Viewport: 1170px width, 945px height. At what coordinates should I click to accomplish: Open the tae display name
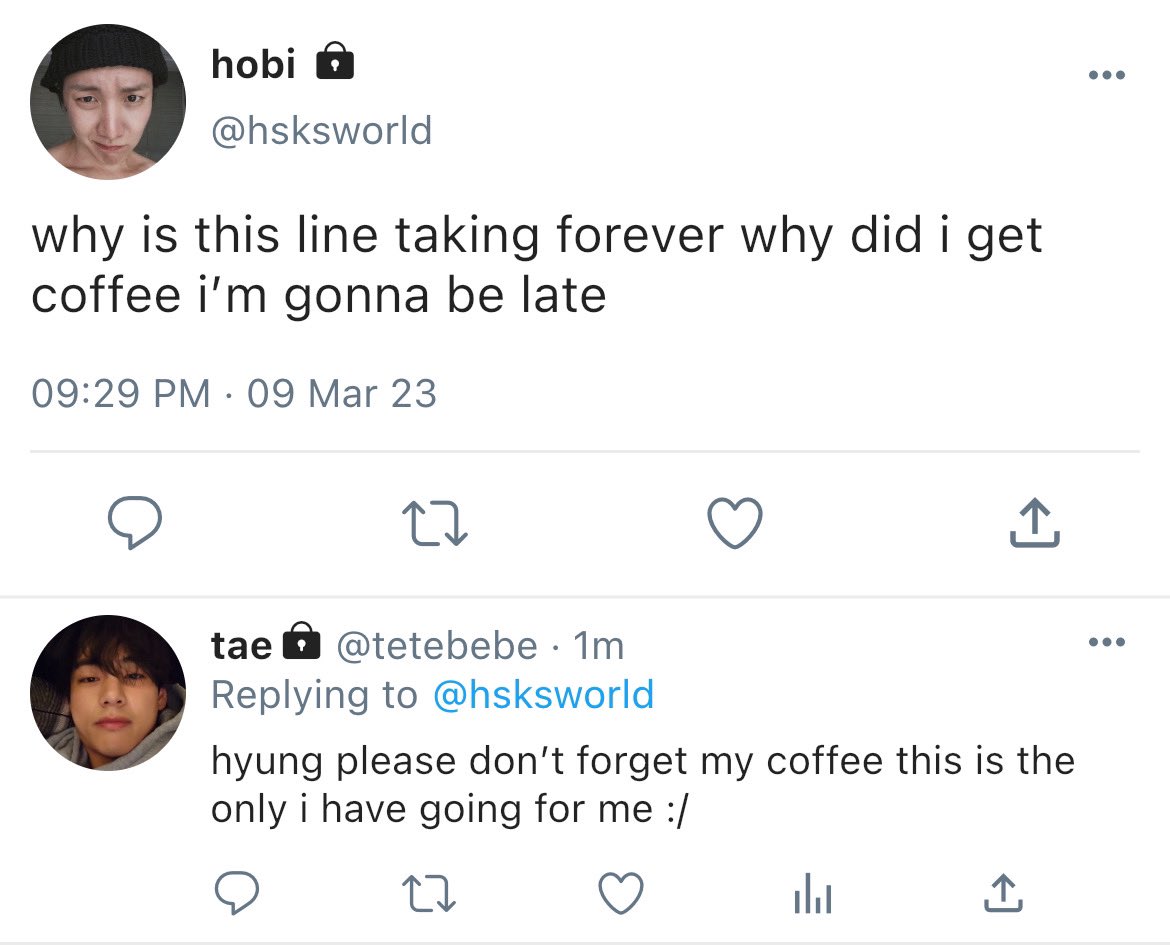pos(241,645)
